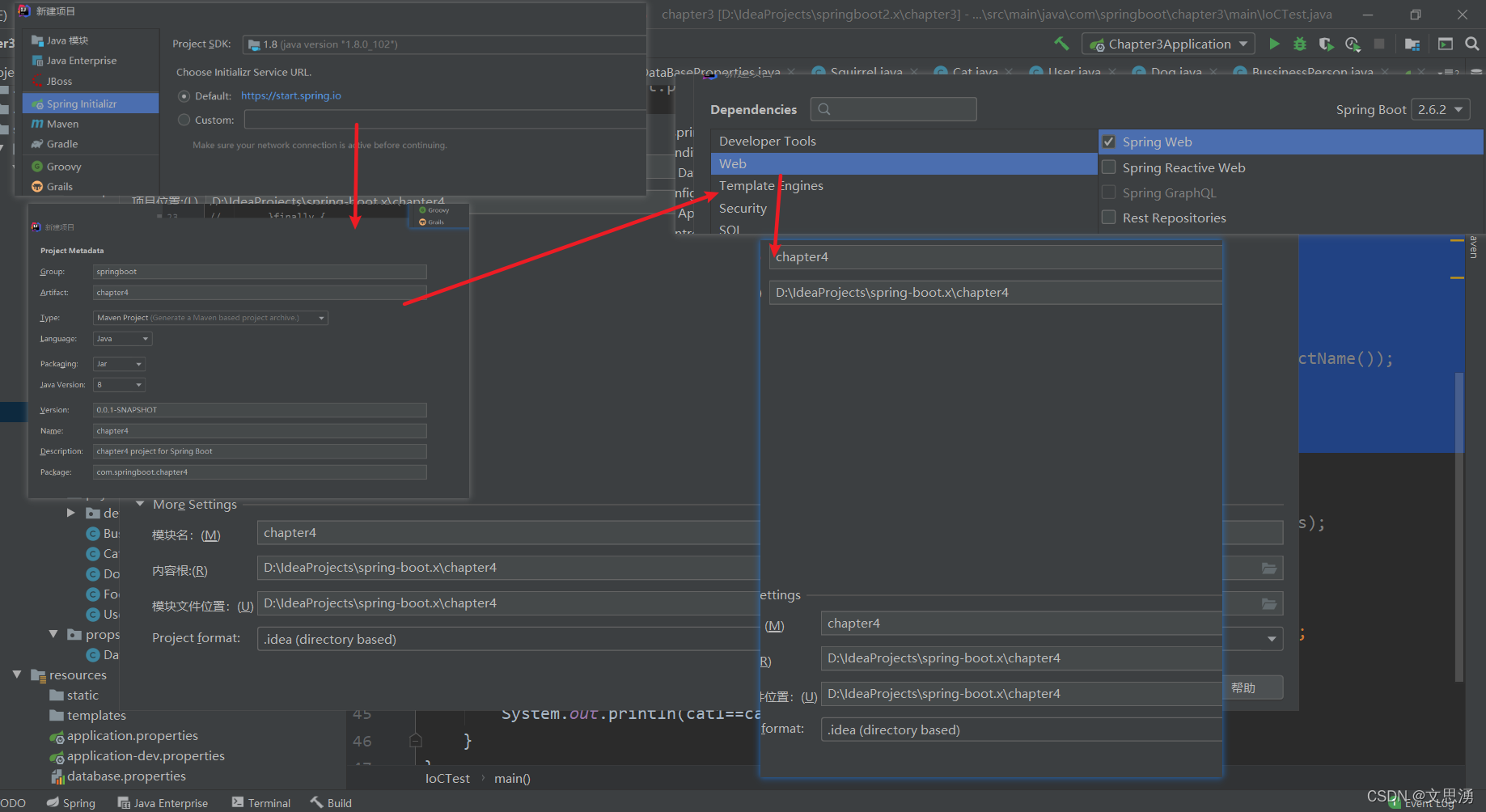Open the Packaging Jar dropdown
Image resolution: width=1486 pixels, height=812 pixels.
tap(119, 364)
